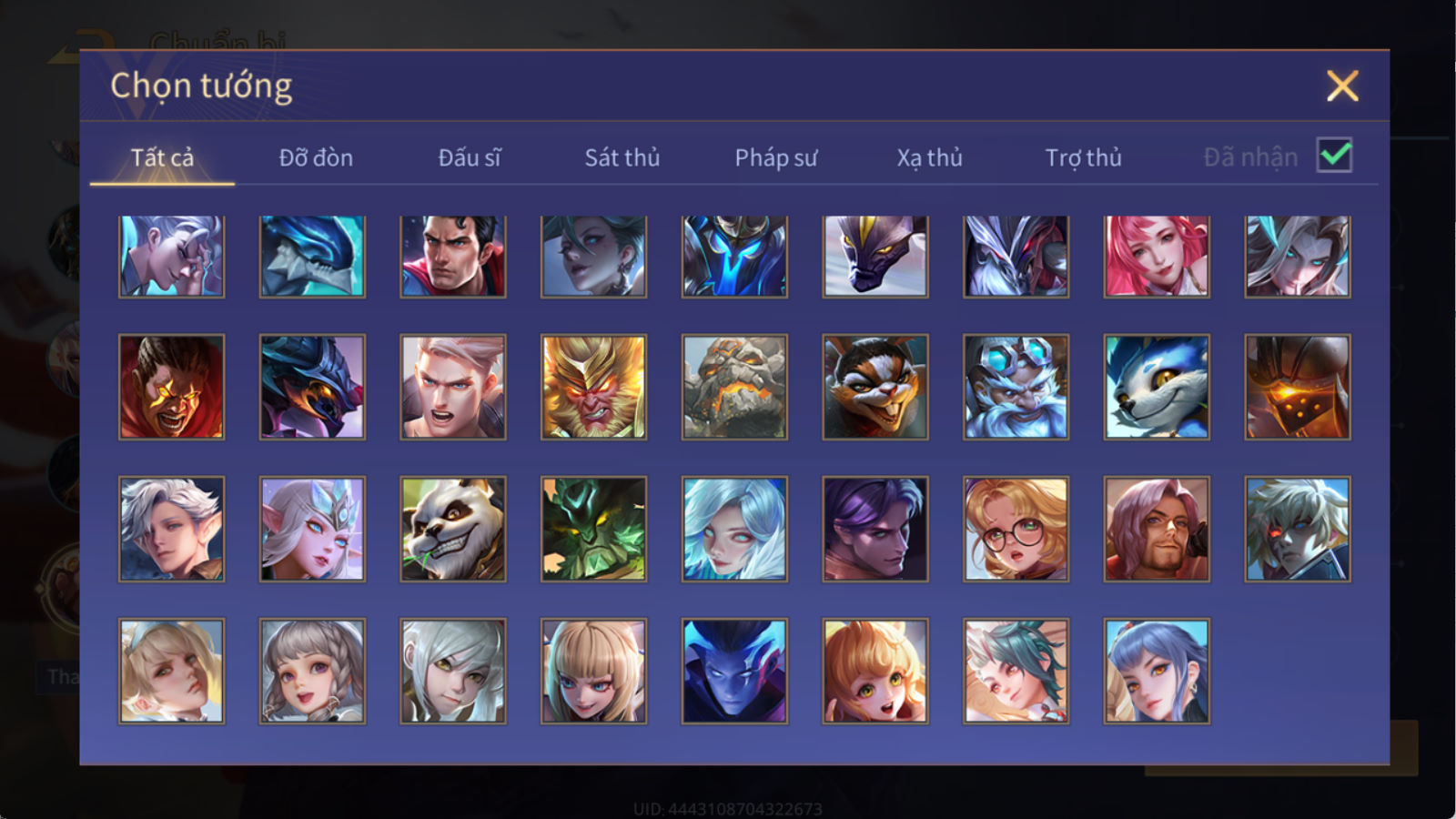Choose the blue fox hero portrait
This screenshot has height=819, width=1456.
(x=1157, y=387)
